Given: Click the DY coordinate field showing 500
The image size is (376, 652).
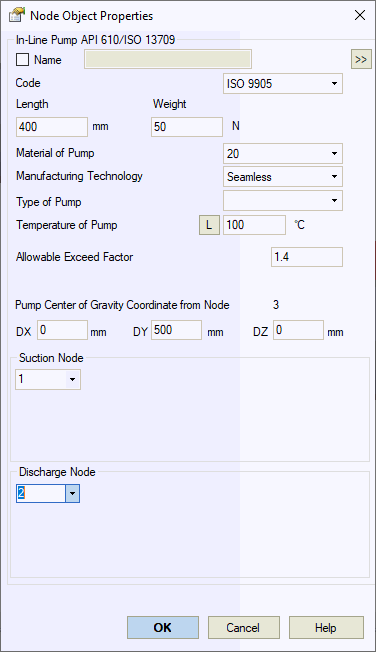Looking at the screenshot, I should click(x=176, y=330).
